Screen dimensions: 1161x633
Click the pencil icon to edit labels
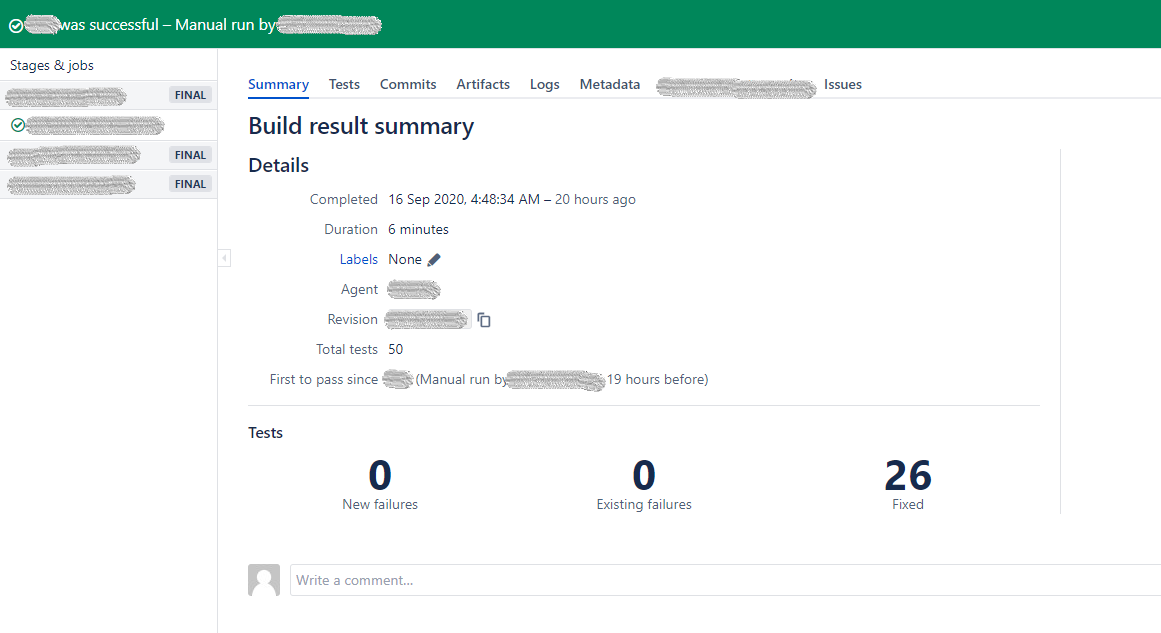[434, 260]
